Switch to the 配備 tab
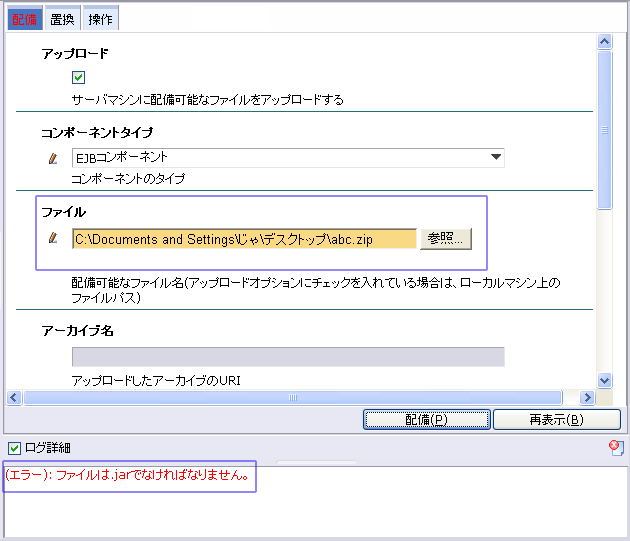The height and width of the screenshot is (541, 630). click(21, 19)
